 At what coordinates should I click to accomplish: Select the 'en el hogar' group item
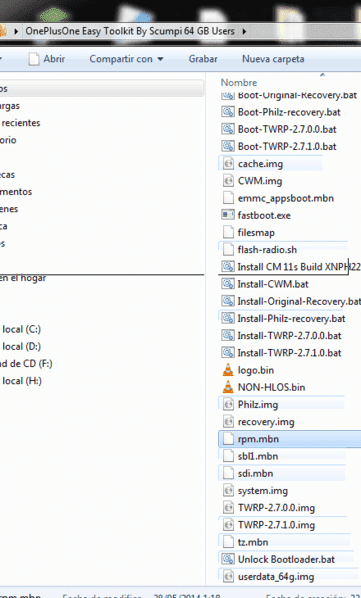coord(23,278)
